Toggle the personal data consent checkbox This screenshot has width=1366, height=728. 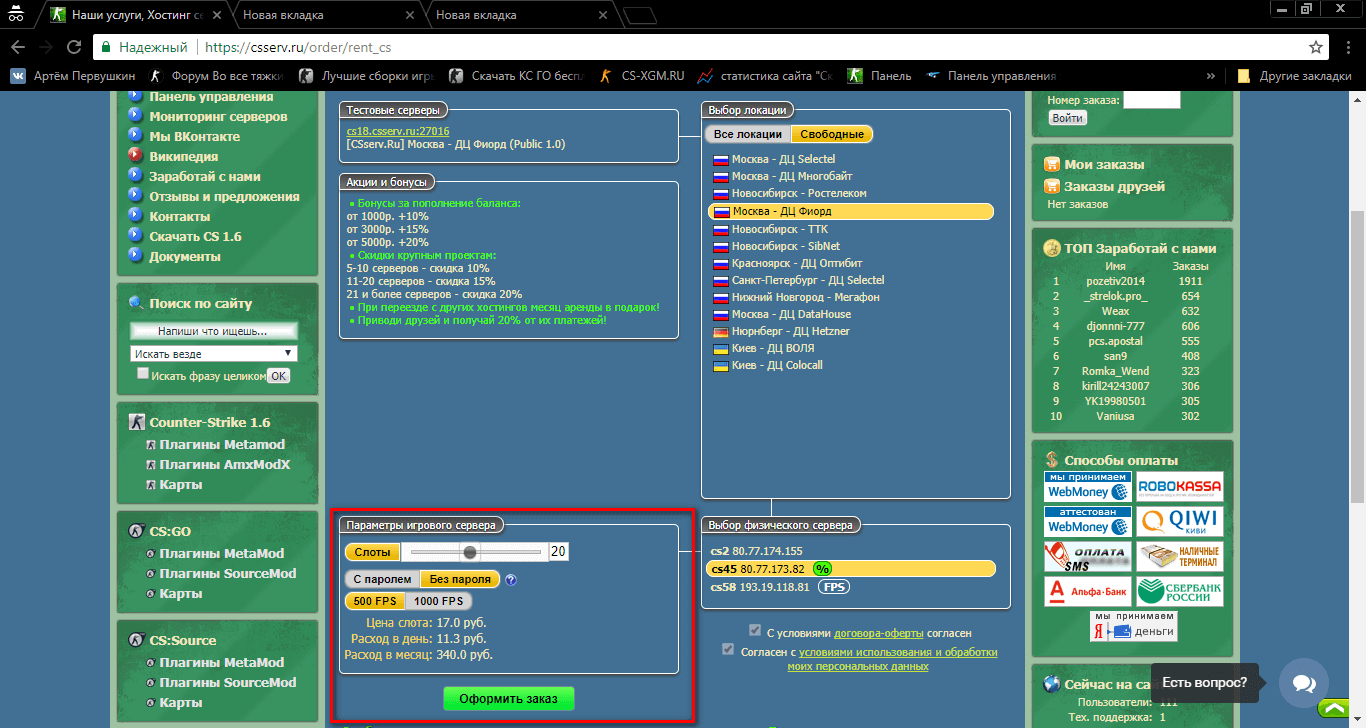point(728,650)
